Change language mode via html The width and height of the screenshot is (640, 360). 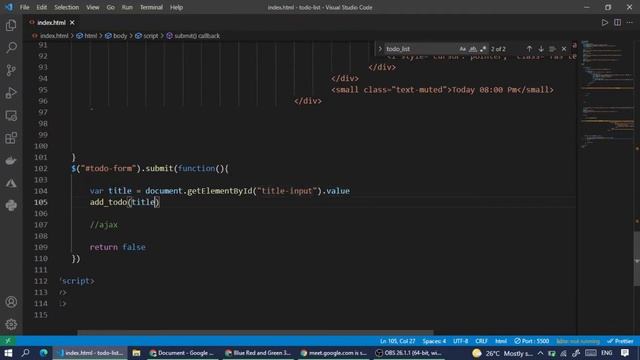coord(501,341)
